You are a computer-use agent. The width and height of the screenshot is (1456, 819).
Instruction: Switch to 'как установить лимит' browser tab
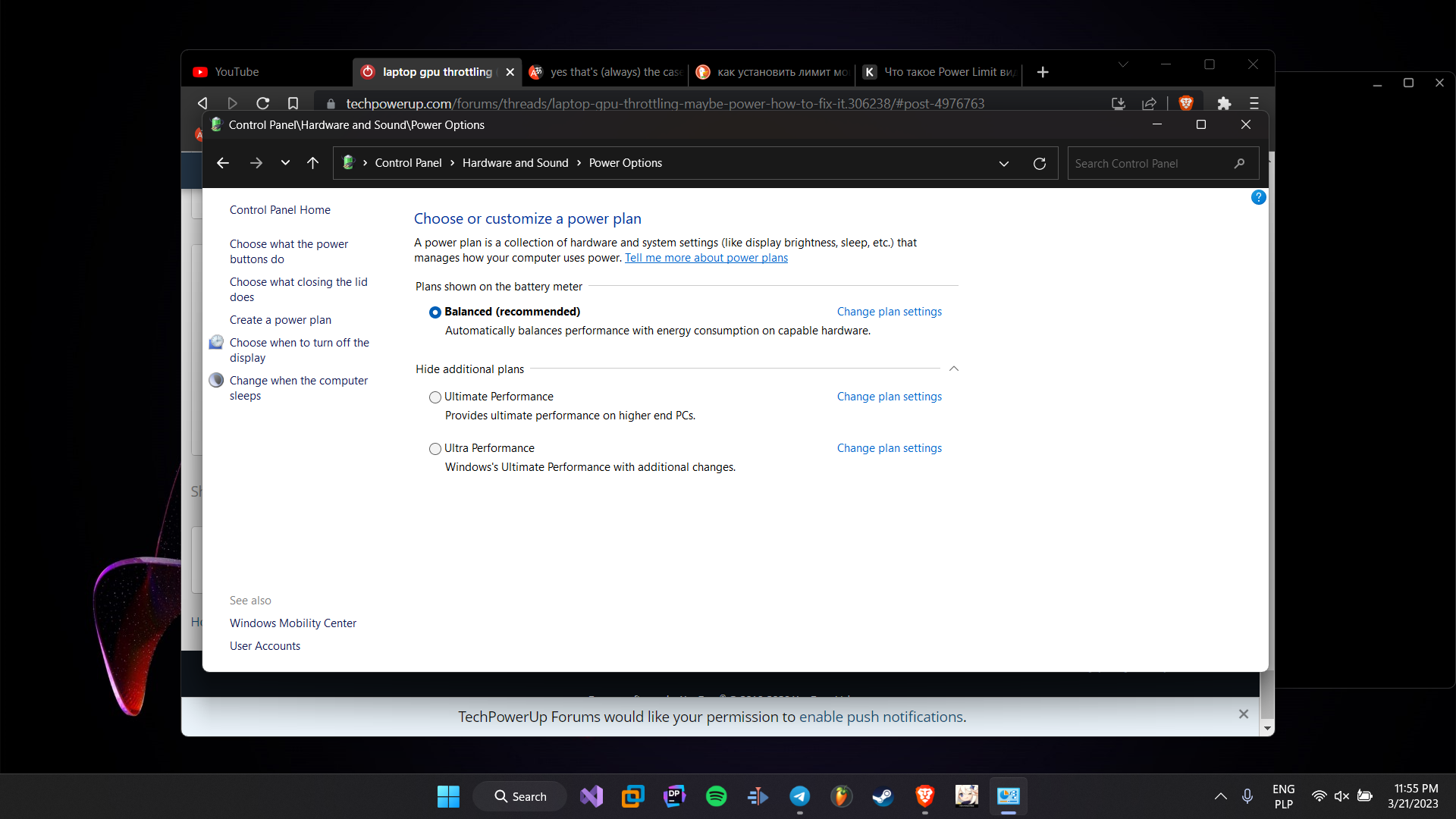coord(772,72)
